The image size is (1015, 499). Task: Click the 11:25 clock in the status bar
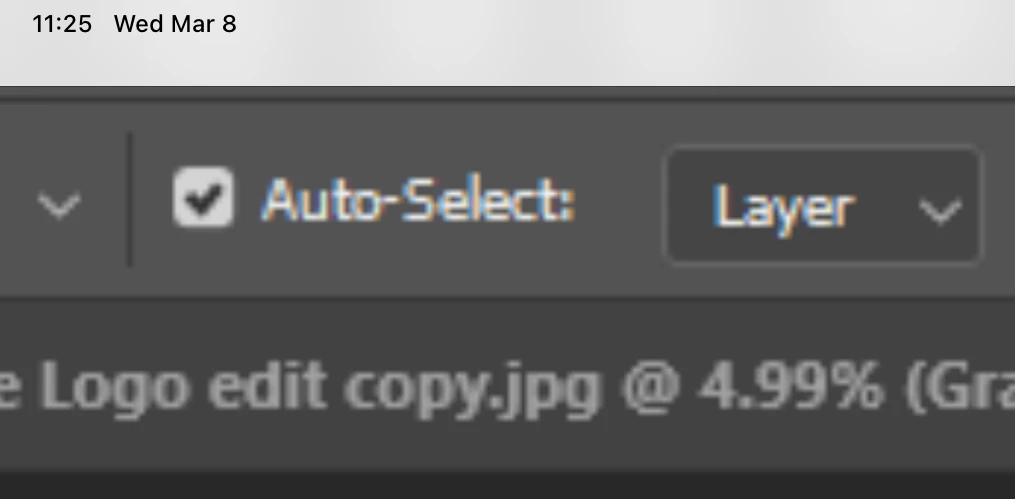pyautogui.click(x=61, y=25)
